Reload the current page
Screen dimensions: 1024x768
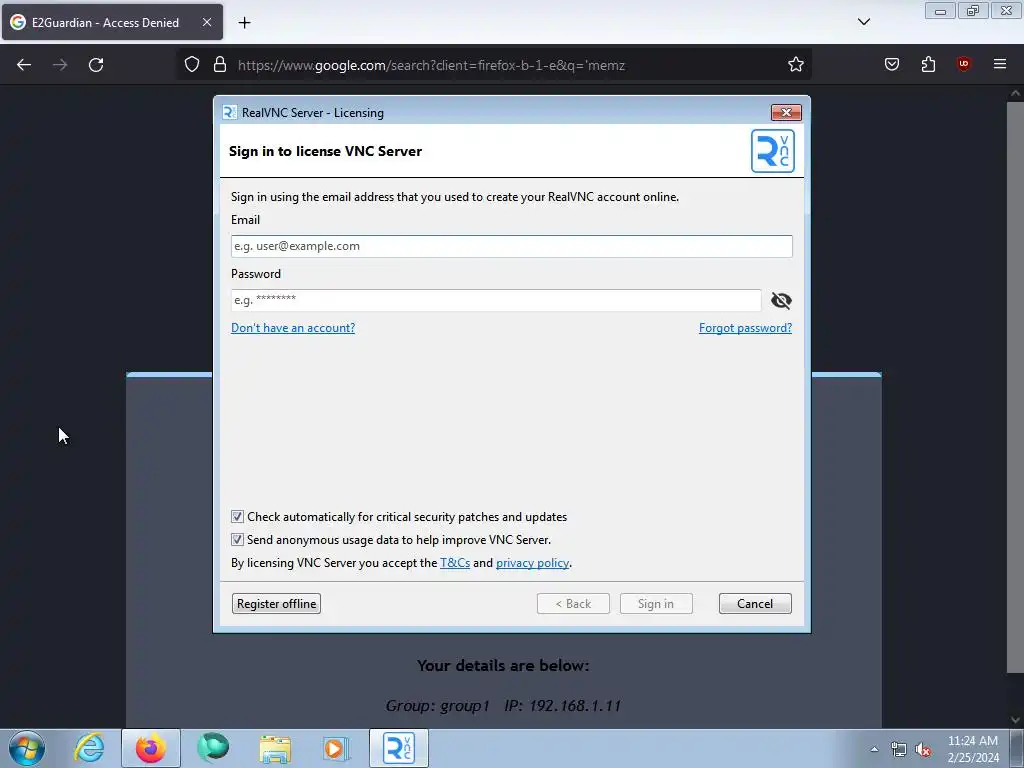96,65
